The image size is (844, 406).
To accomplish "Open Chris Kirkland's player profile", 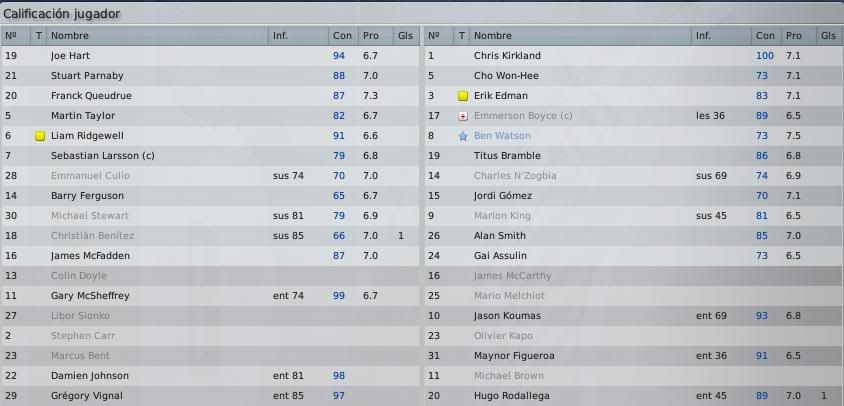I will pyautogui.click(x=507, y=56).
